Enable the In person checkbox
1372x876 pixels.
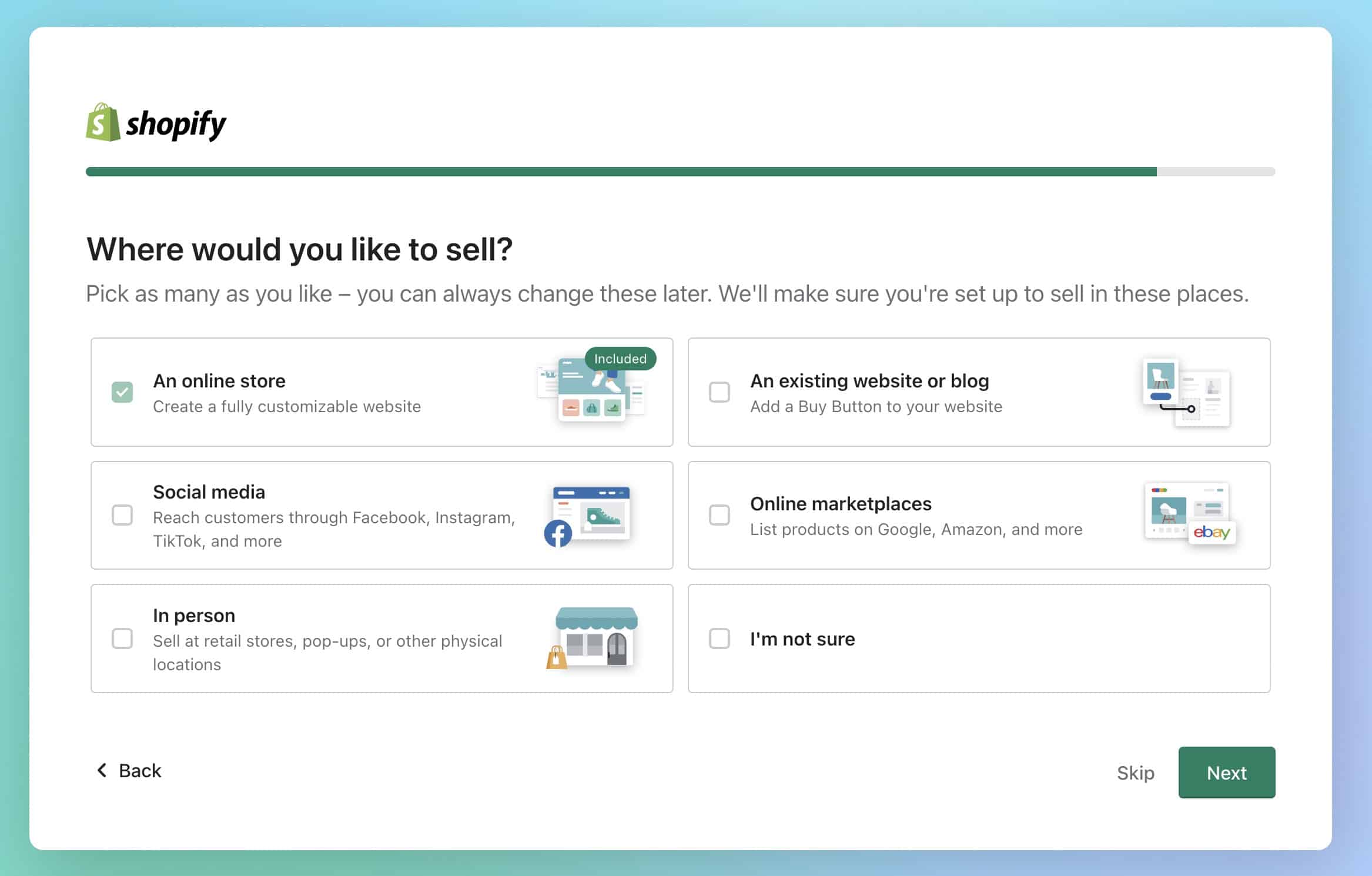point(122,638)
